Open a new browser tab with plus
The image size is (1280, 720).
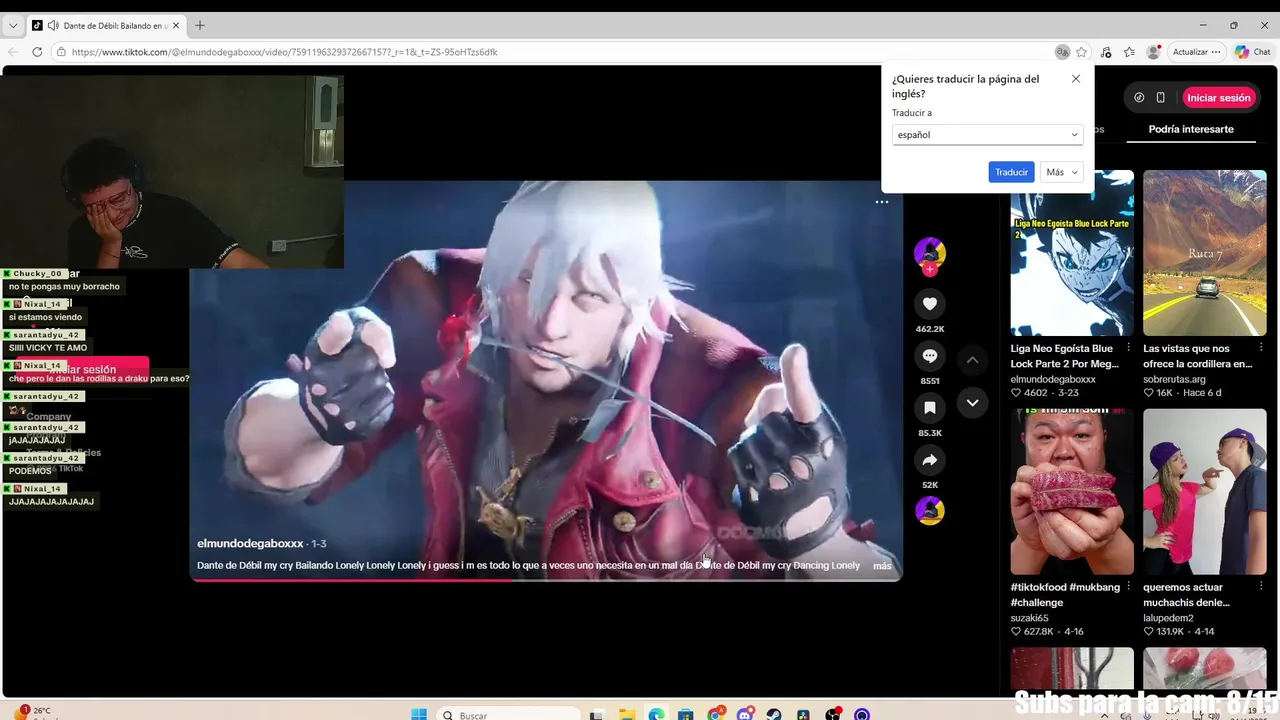point(199,25)
